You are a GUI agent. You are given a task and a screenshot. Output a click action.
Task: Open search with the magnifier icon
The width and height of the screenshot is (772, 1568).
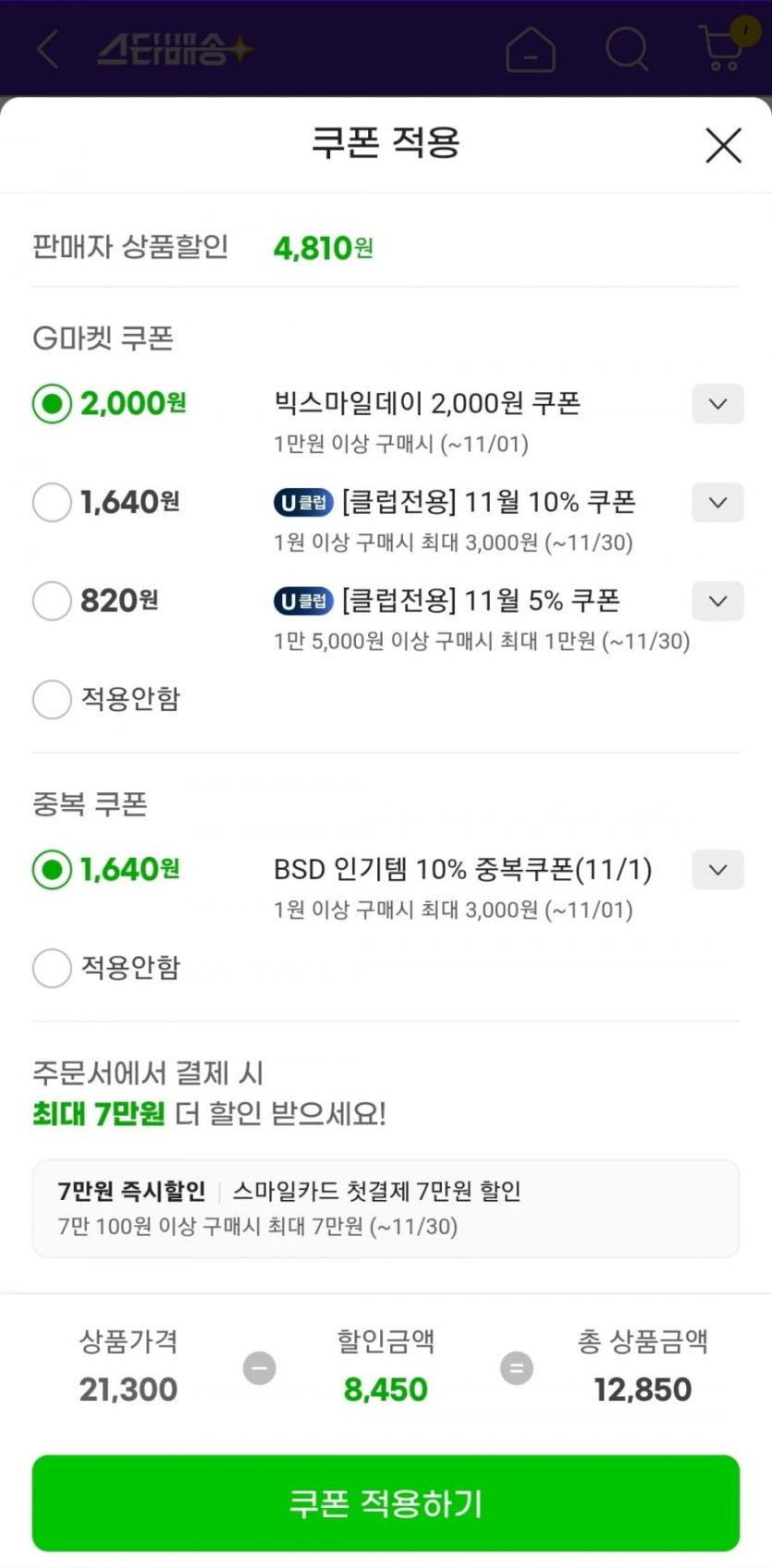[x=627, y=48]
